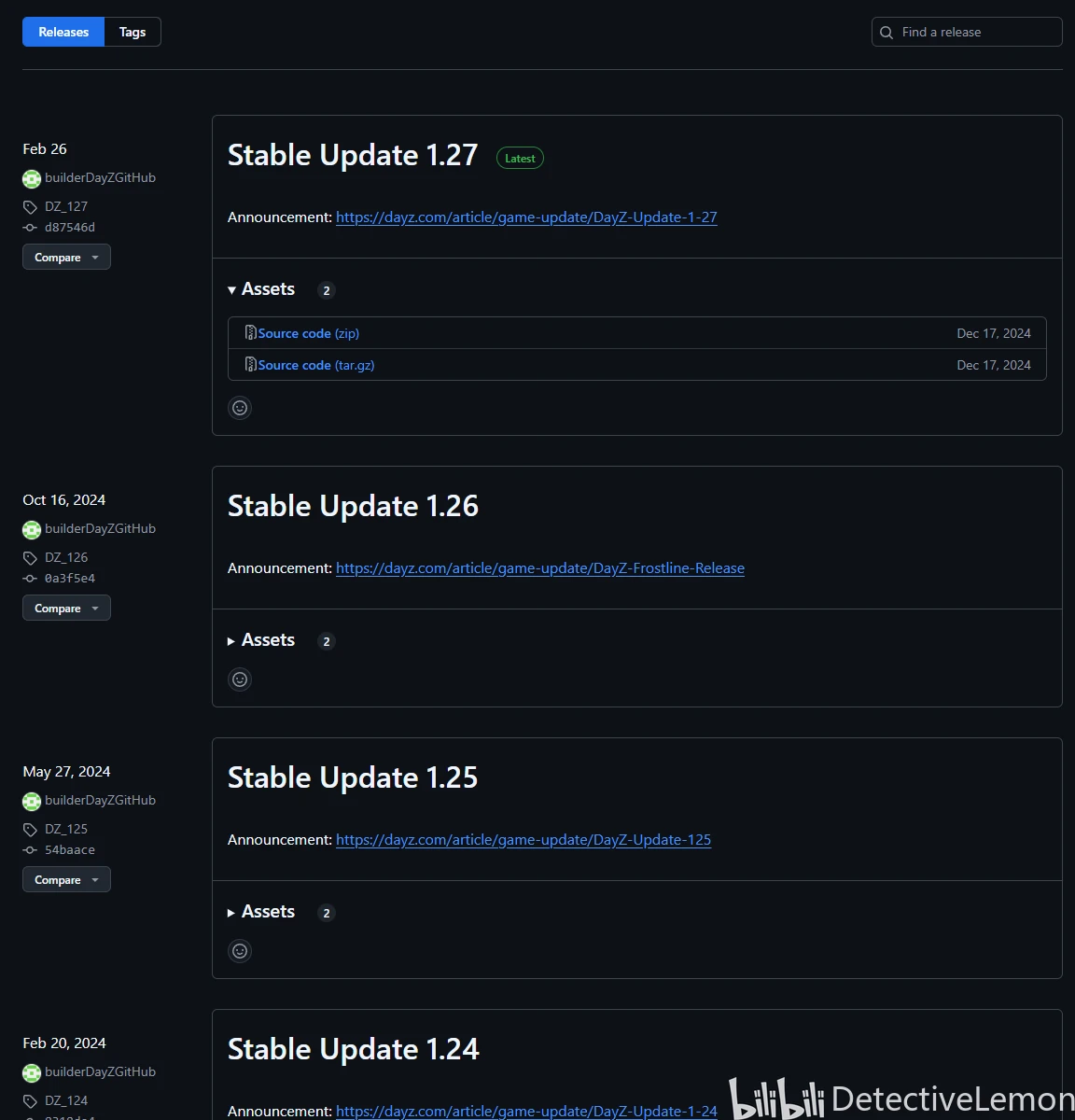This screenshot has height=1120, width=1075.
Task: Click the d87546d commit icon
Action: coord(30,228)
